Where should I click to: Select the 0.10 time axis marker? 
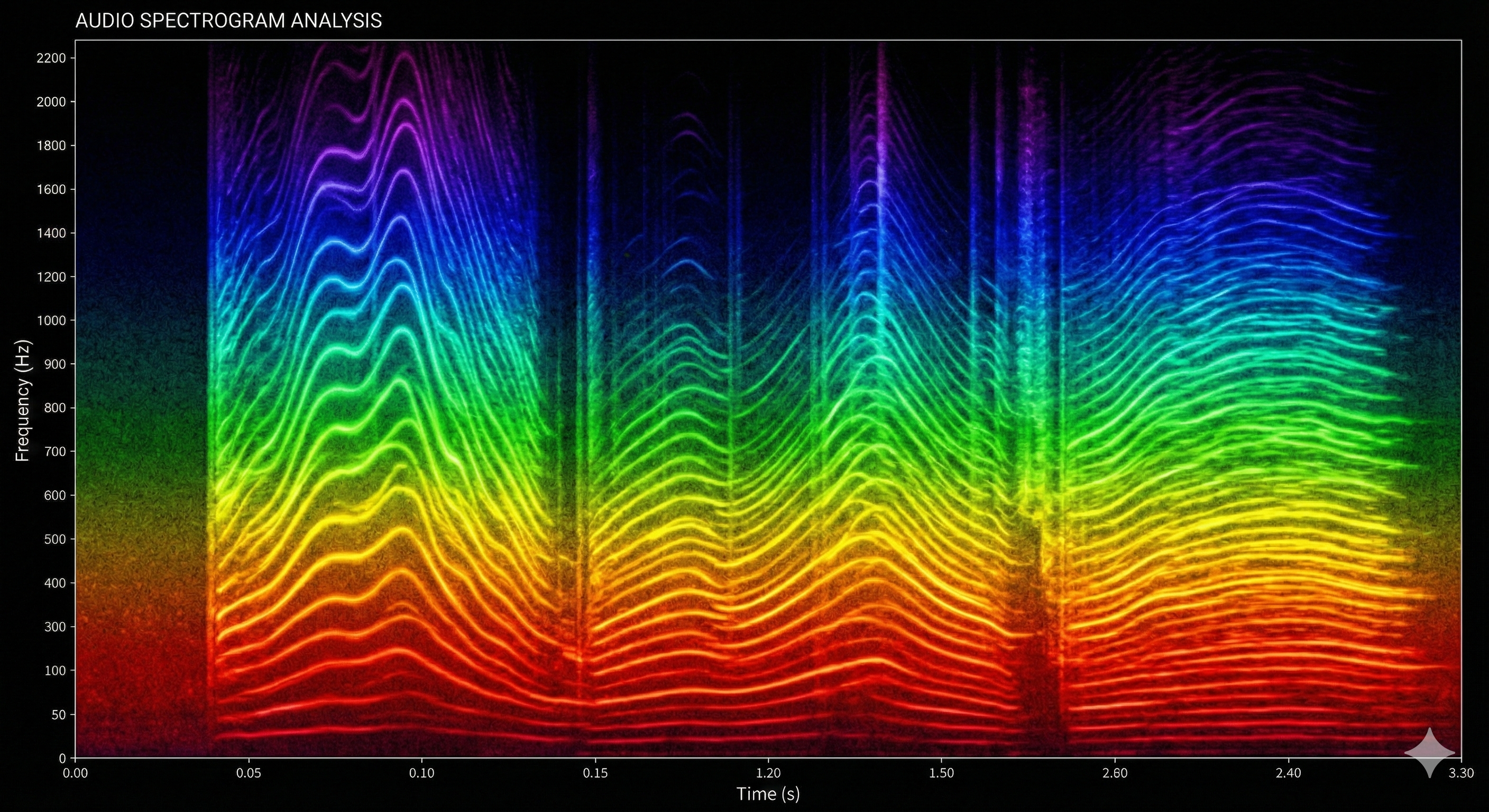coord(421,773)
